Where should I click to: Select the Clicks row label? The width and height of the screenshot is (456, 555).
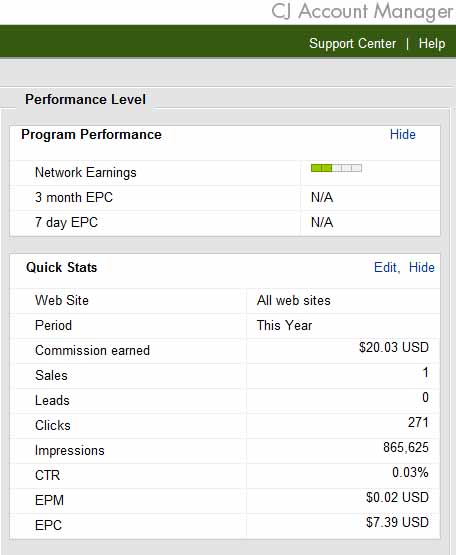[x=53, y=425]
